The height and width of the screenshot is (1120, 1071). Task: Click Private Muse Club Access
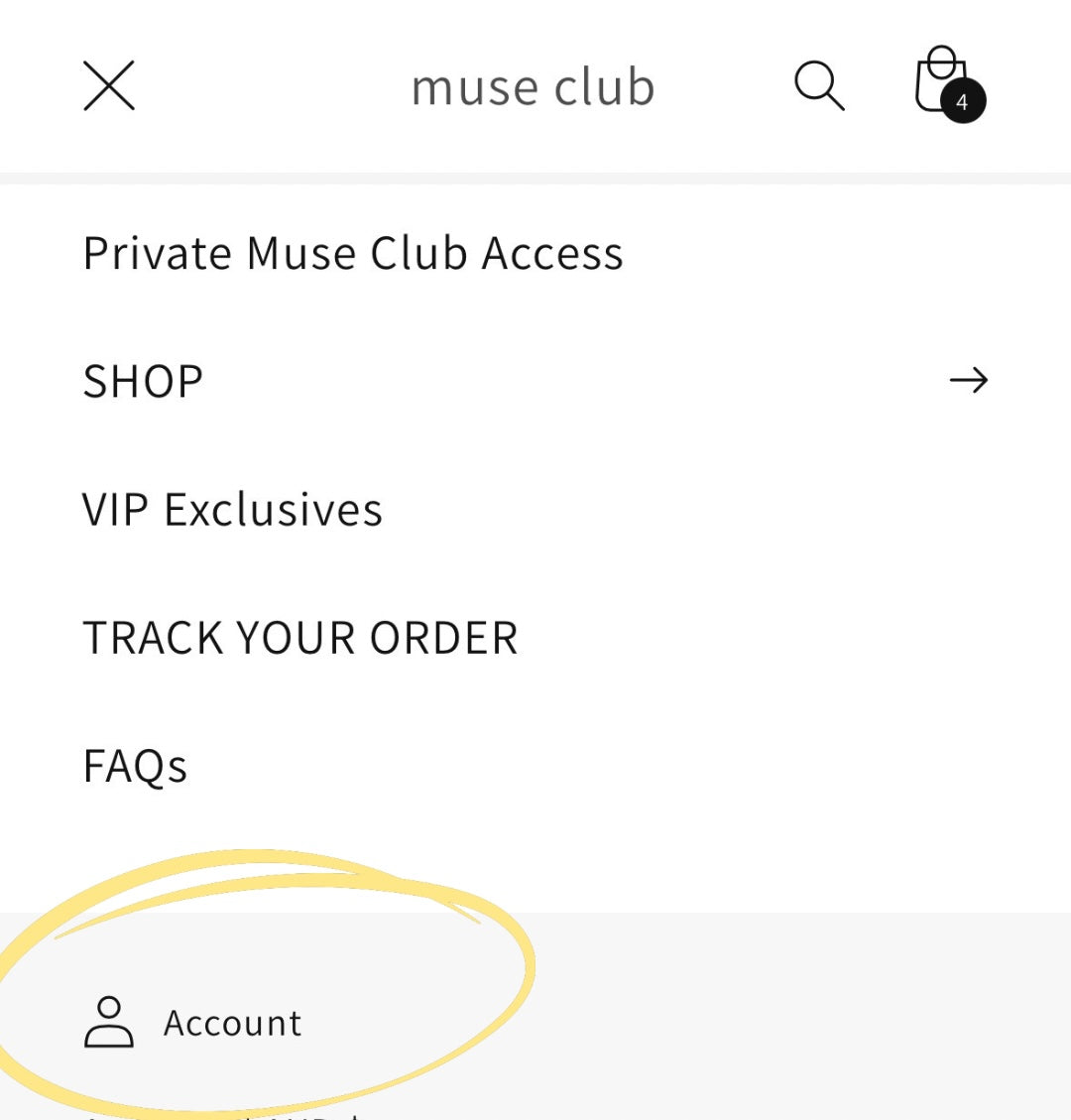click(353, 252)
